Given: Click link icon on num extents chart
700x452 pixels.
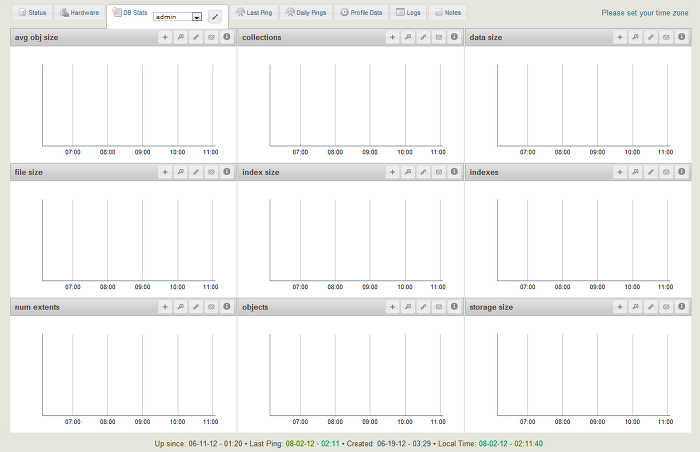Looking at the screenshot, I should click(x=196, y=307).
